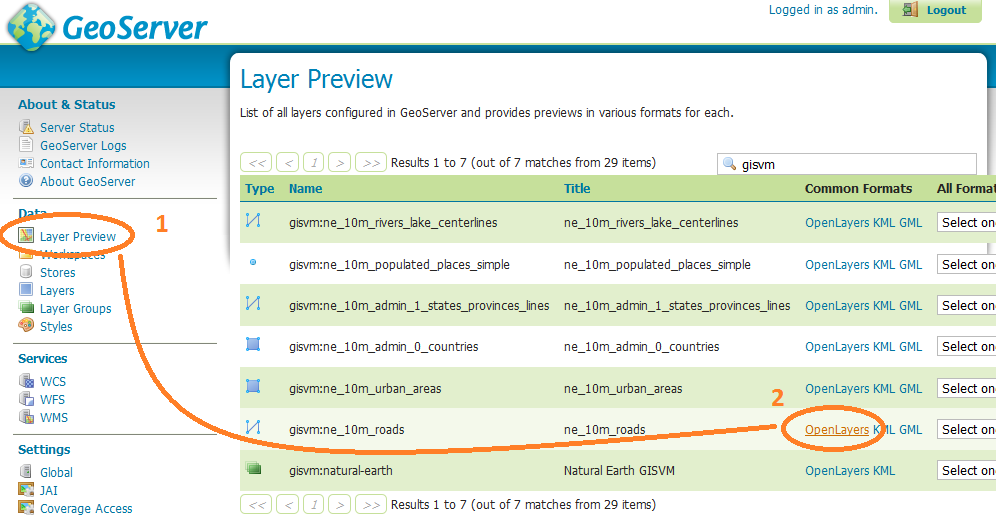Click the WMS service icon
This screenshot has height=518, width=996.
click(x=26, y=417)
